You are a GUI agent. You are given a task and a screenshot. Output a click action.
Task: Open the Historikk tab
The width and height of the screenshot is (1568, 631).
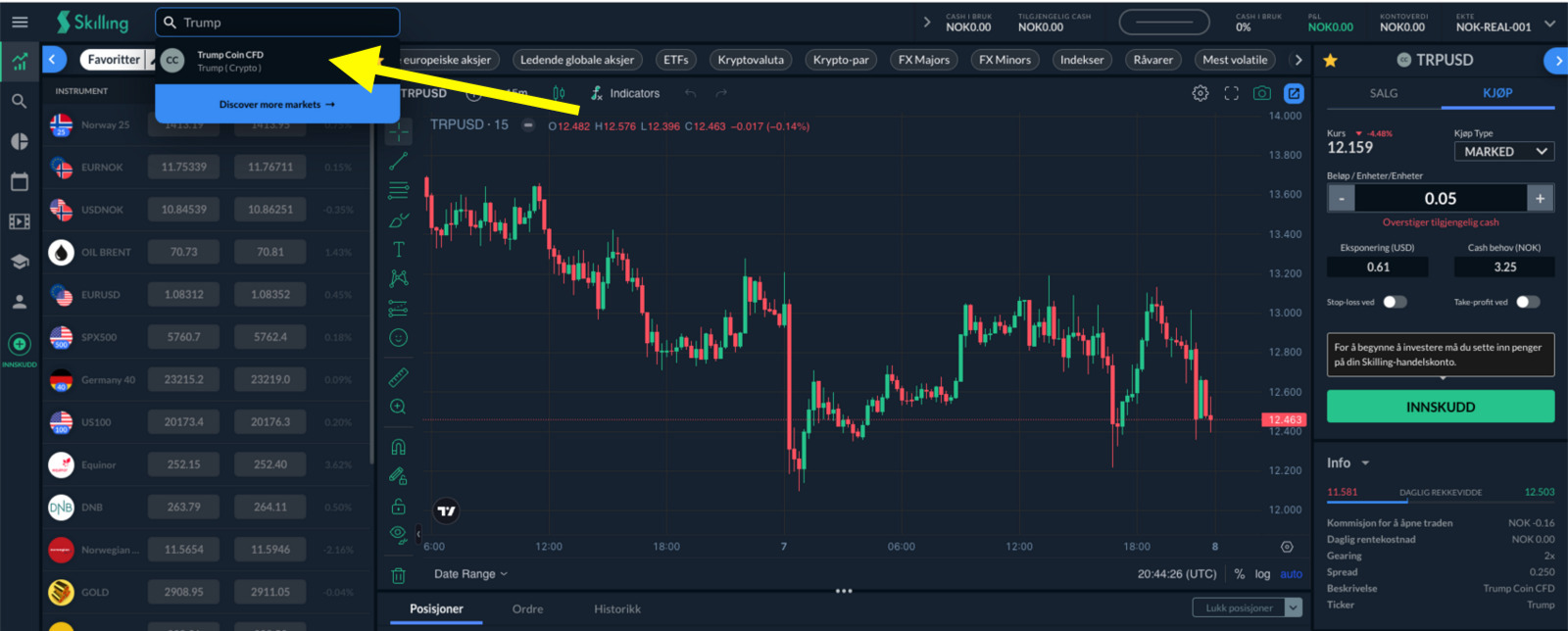pyautogui.click(x=617, y=609)
